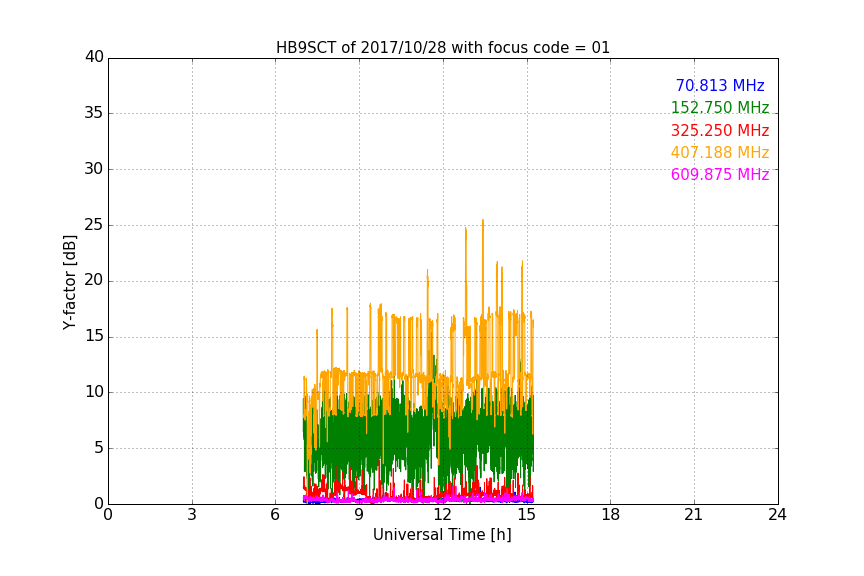Select the 325.250 MHz legend entry
Viewport: 864px width, 576px height.
(x=720, y=130)
